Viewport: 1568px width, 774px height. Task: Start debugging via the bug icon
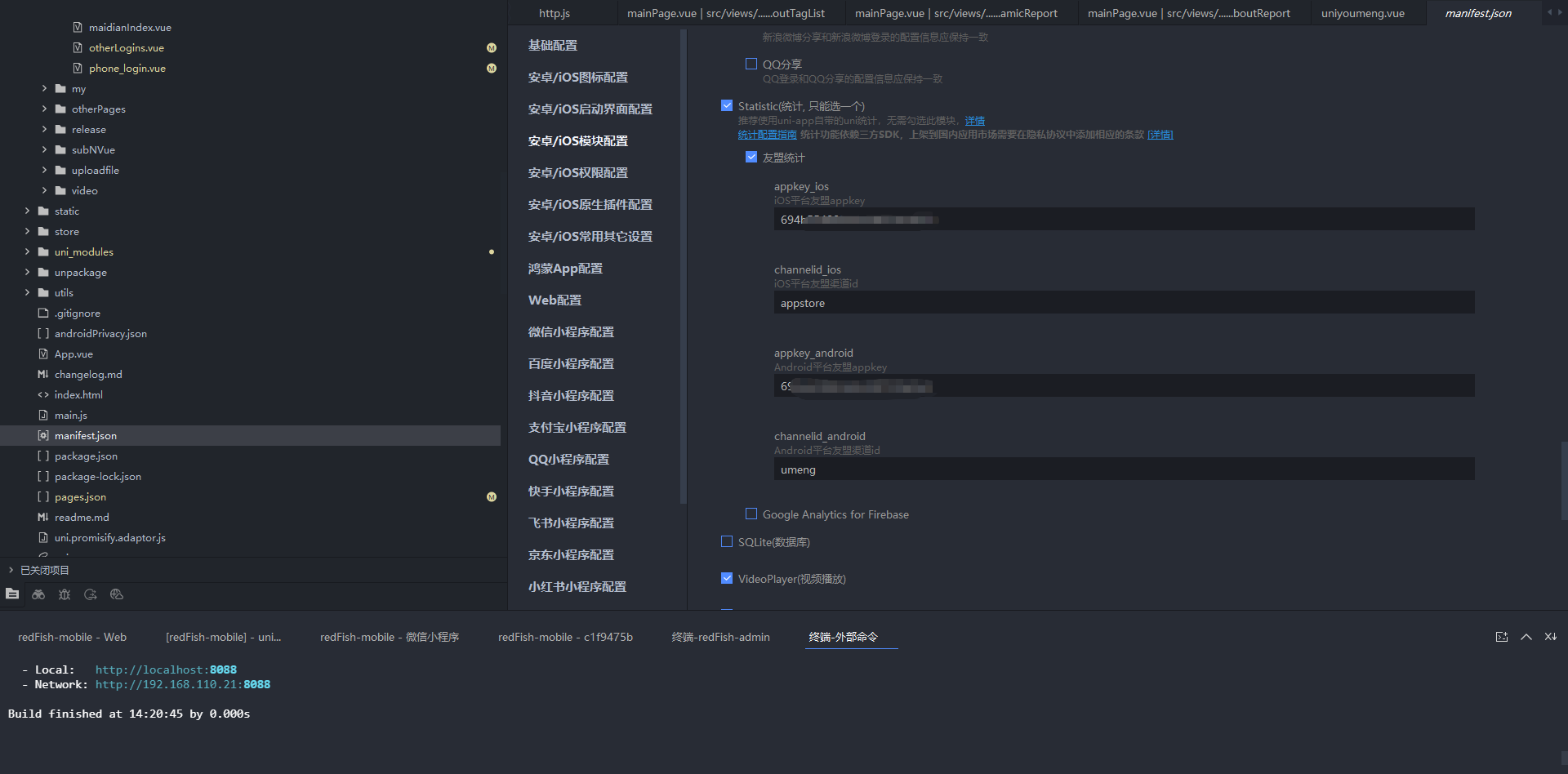pyautogui.click(x=65, y=594)
